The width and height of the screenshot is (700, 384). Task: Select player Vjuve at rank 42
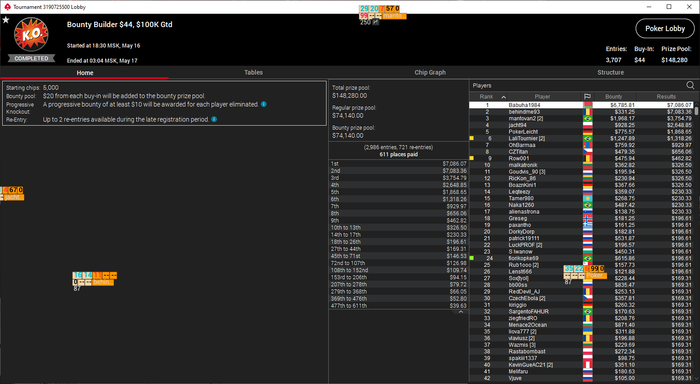click(581, 378)
